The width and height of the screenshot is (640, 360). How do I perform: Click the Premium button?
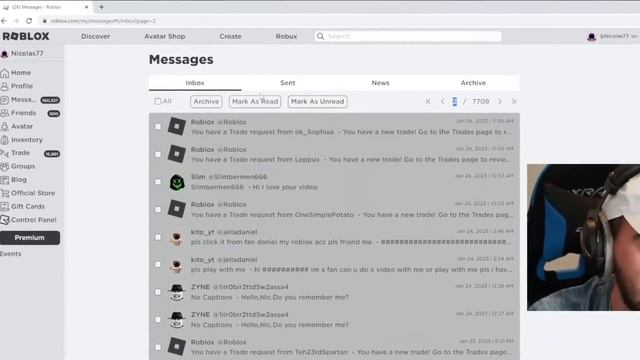pyautogui.click(x=30, y=238)
